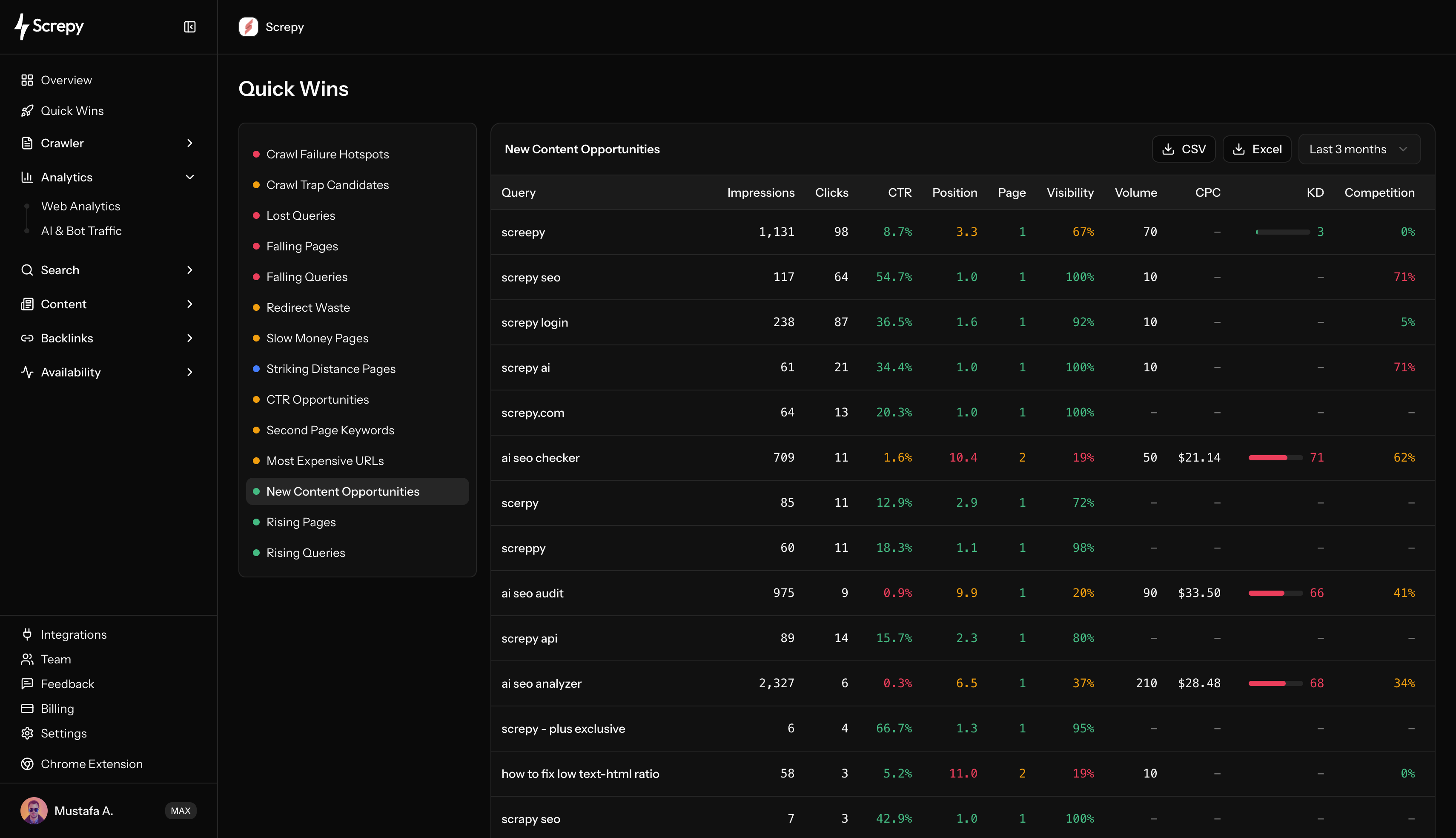Select Redirect Waste report

[357, 307]
